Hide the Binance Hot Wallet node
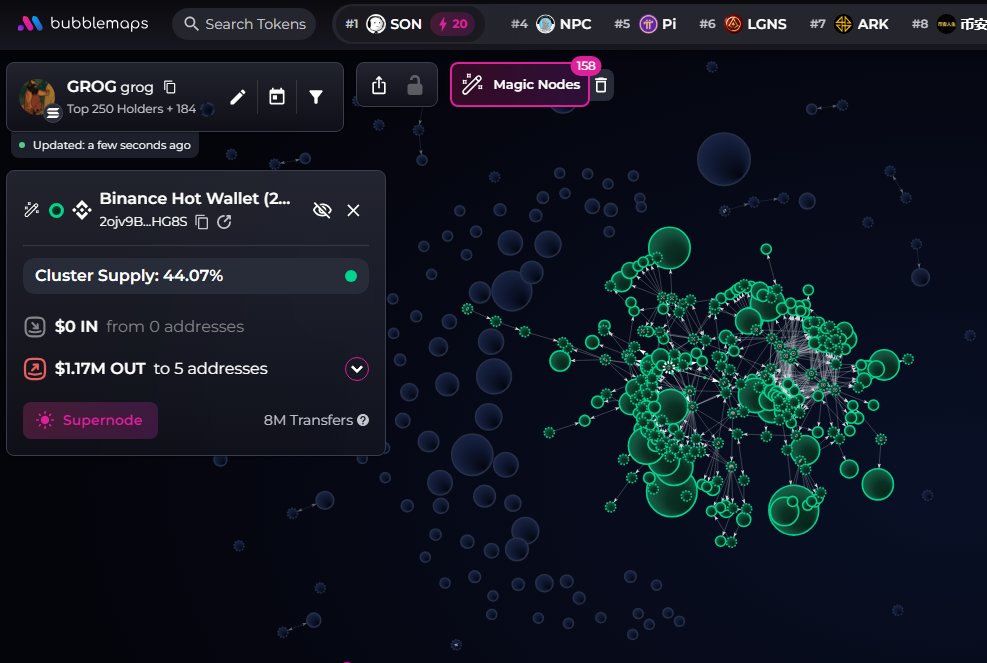The width and height of the screenshot is (987, 663). coord(322,210)
